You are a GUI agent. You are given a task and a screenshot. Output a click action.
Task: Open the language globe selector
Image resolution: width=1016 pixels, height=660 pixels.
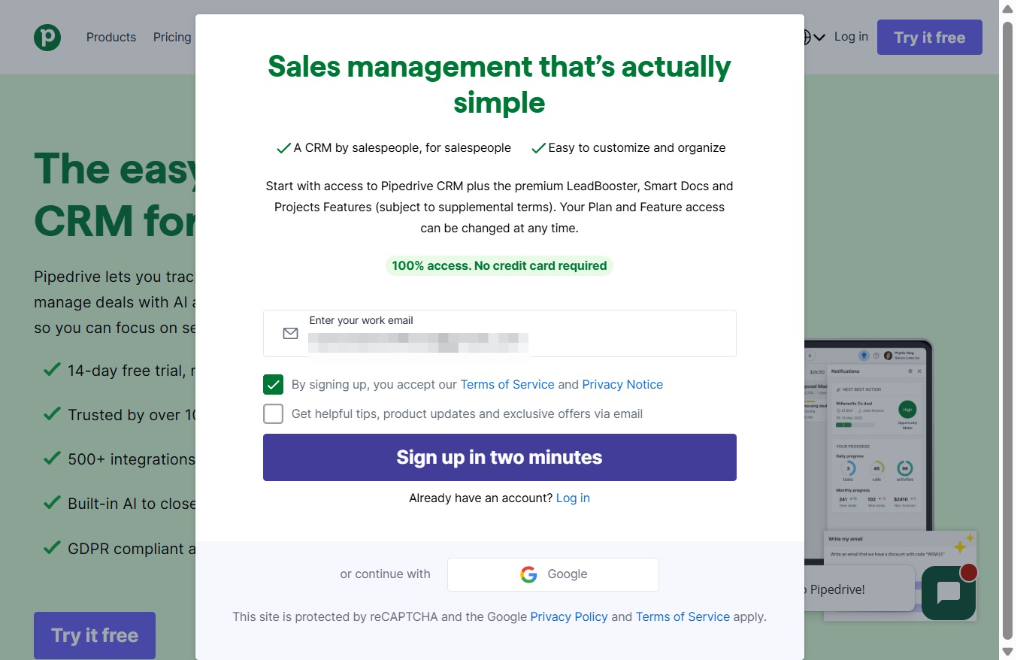(x=814, y=37)
